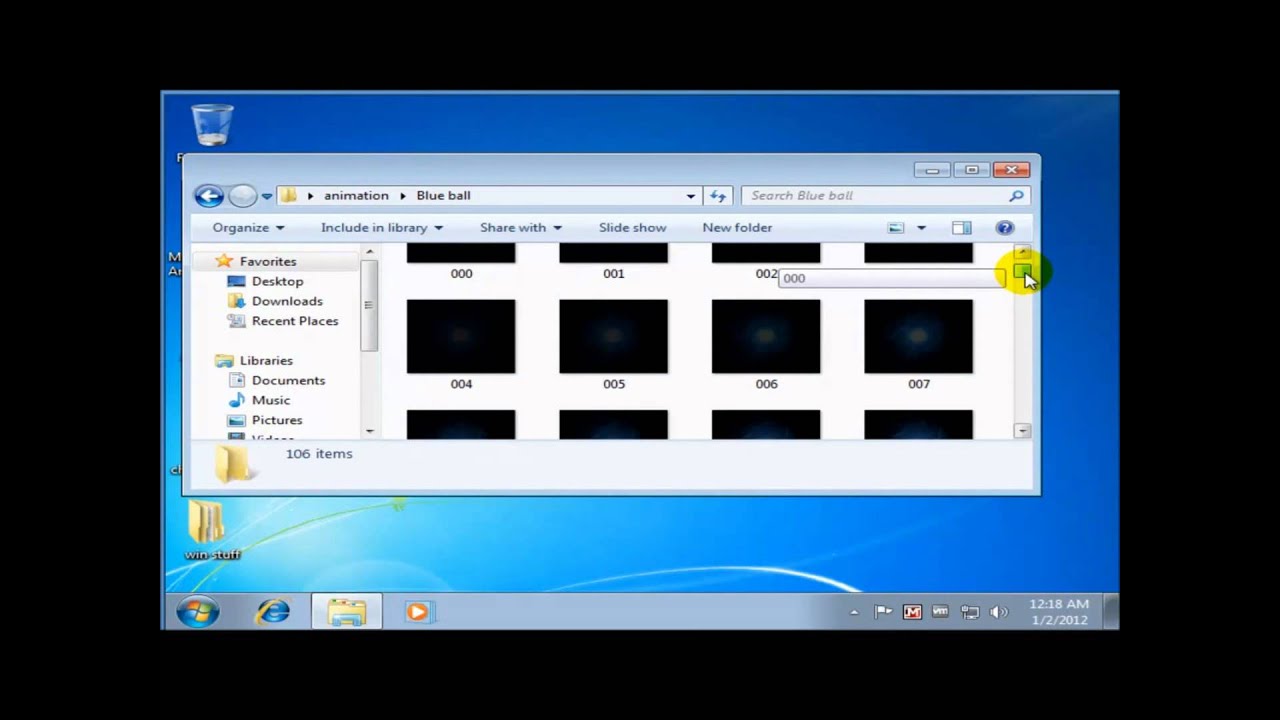Open Explorer help question mark icon

tap(1005, 228)
